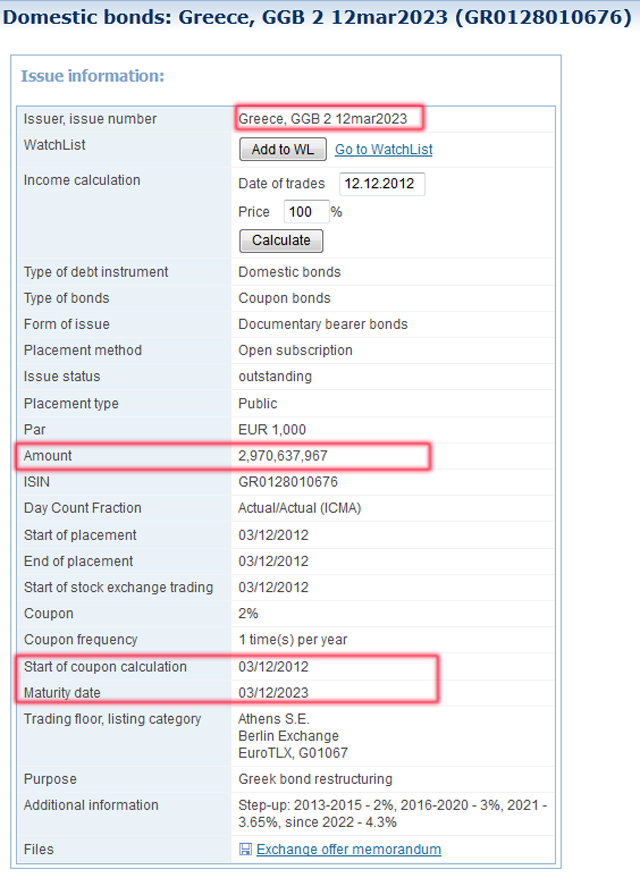This screenshot has height=878, width=640.
Task: Click the Amount value 2,970,637,967
Action: pyautogui.click(x=283, y=456)
